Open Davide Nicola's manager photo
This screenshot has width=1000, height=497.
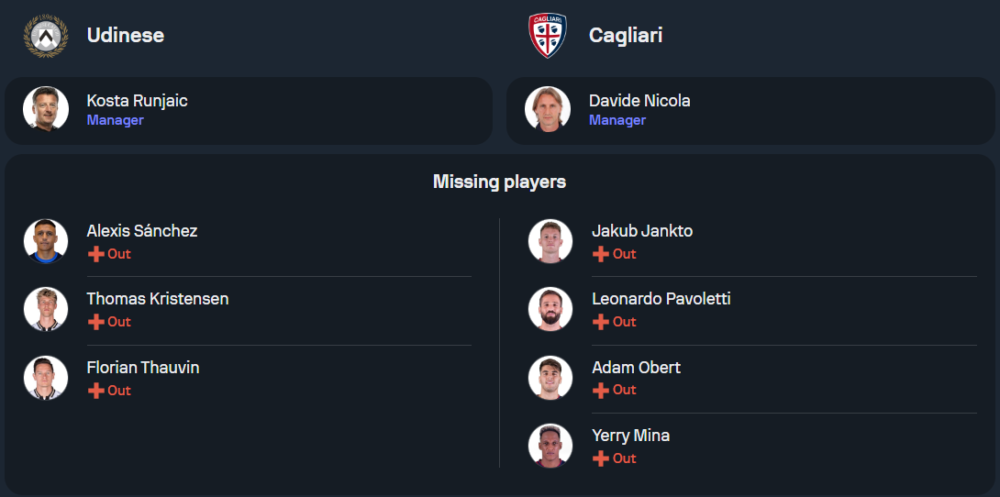(x=548, y=109)
